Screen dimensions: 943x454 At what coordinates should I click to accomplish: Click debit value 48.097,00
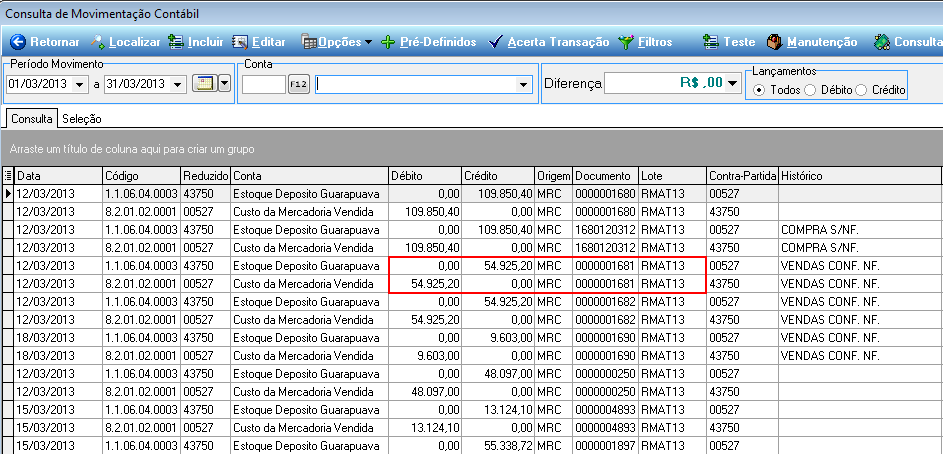[x=425, y=391]
